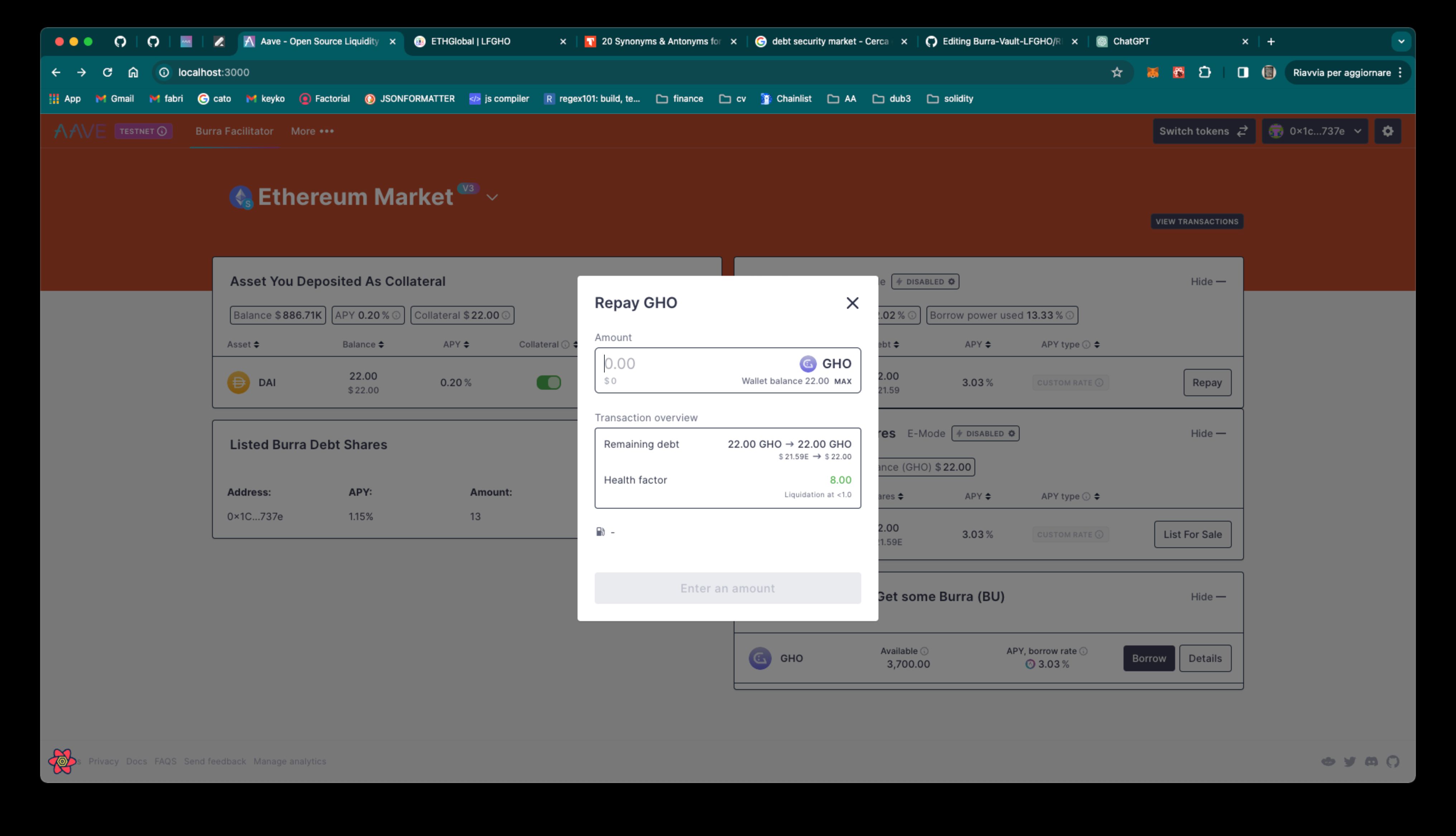Click the Repay button in debt row
The image size is (1456, 836).
1207,381
